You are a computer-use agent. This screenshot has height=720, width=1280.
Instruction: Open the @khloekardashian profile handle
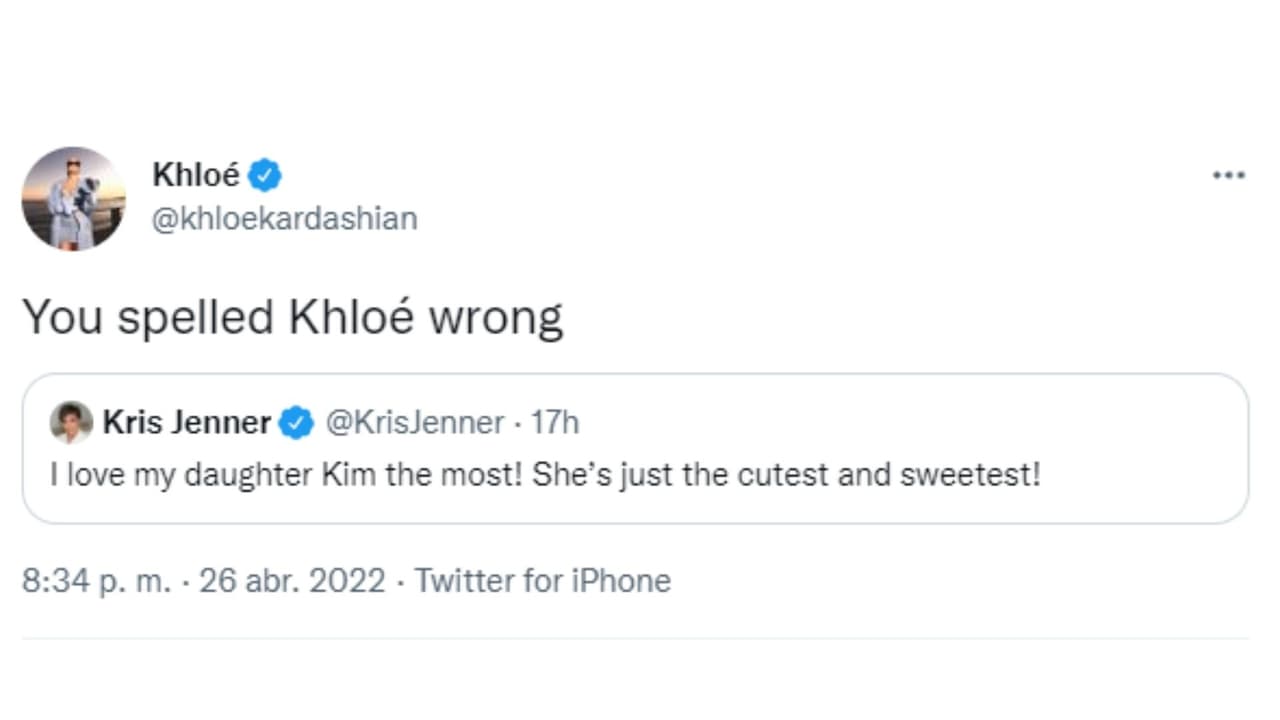tap(285, 218)
